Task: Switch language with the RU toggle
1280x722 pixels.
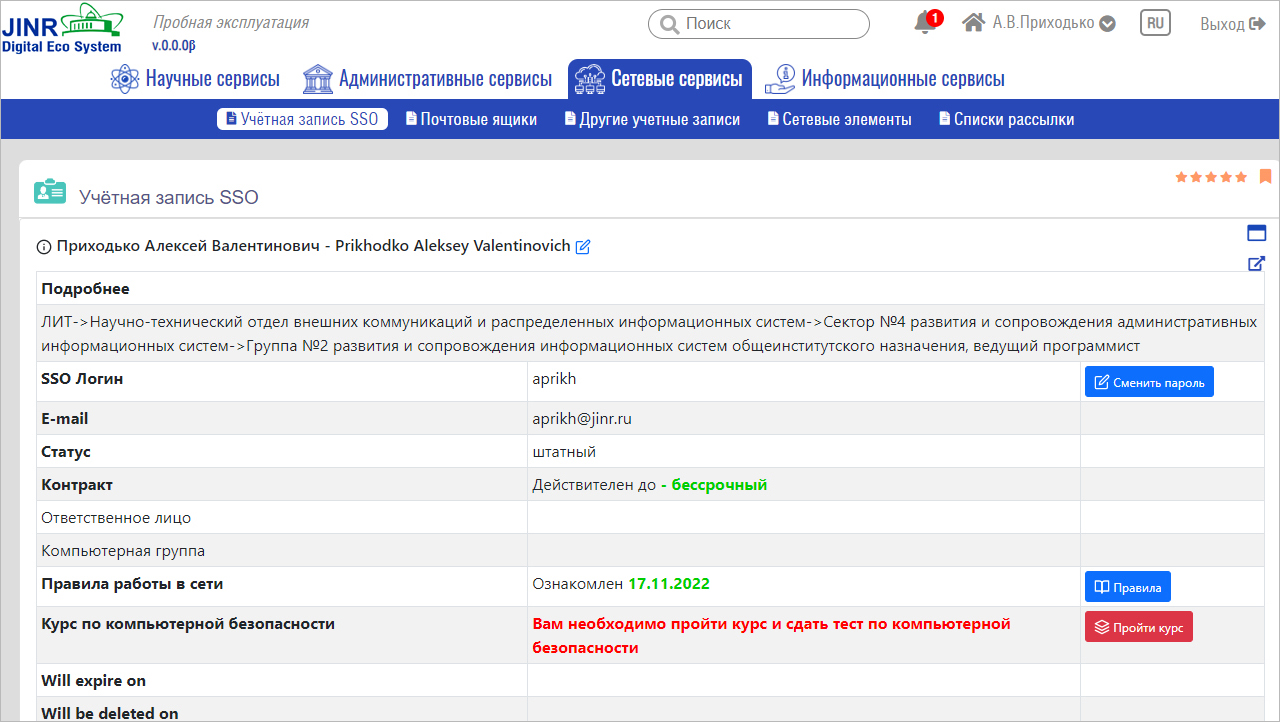Action: (1155, 23)
